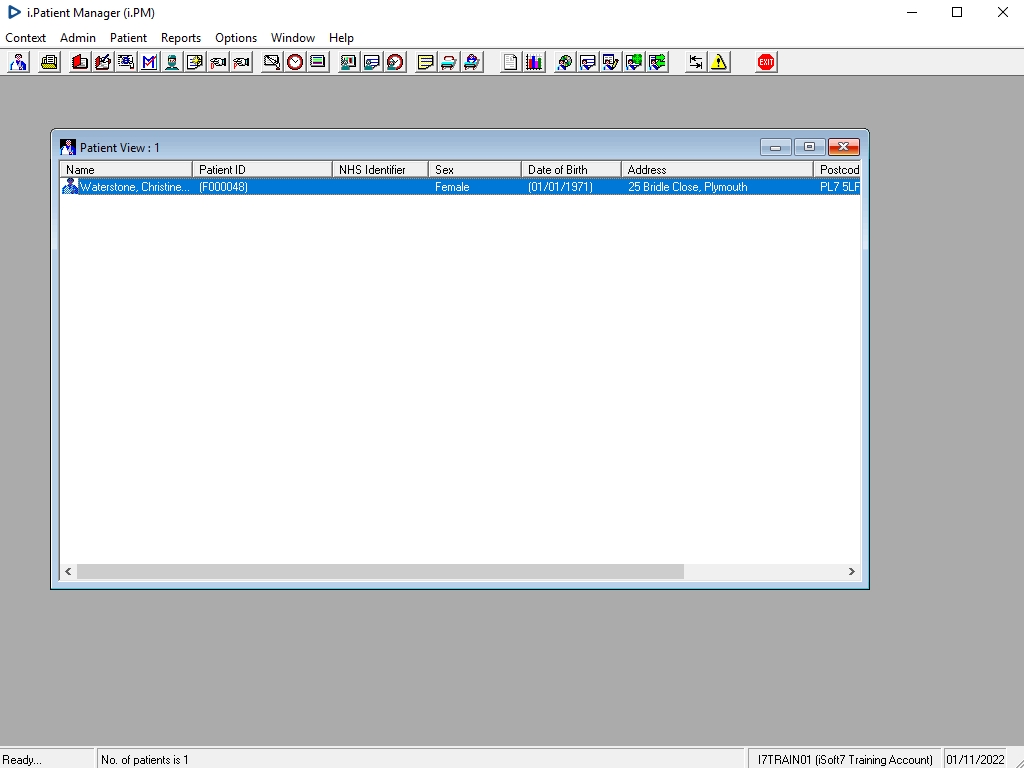This screenshot has height=768, width=1024.
Task: Open the Help menu
Action: pos(341,38)
